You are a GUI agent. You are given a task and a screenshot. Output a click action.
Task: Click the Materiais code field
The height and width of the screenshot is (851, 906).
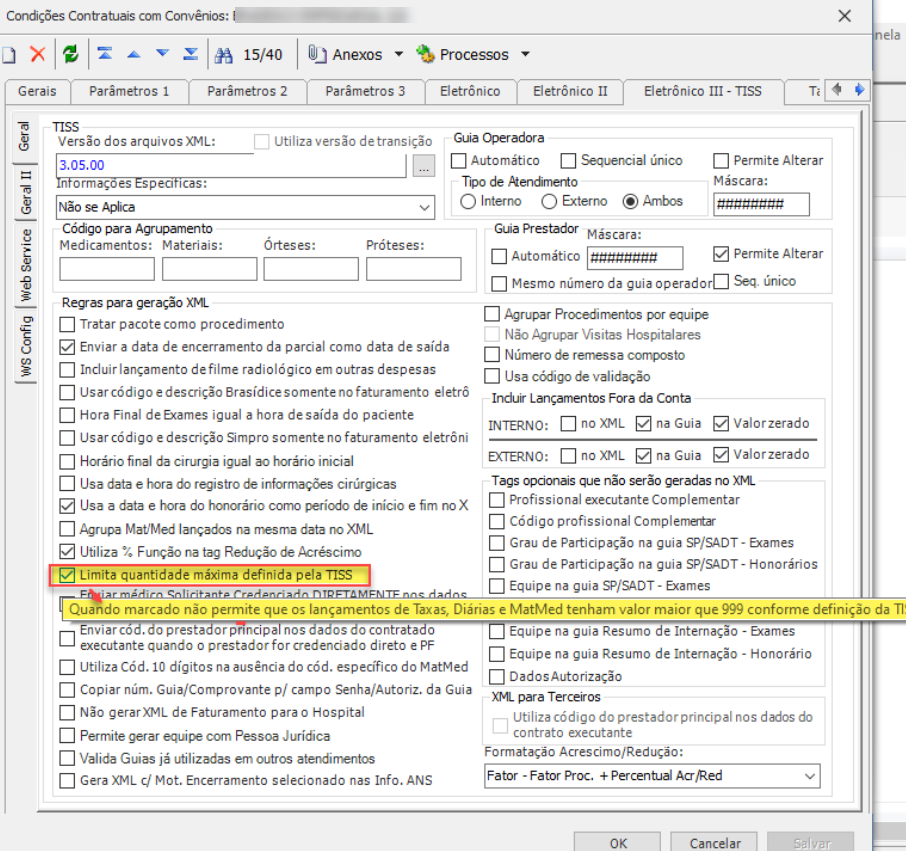pos(209,269)
